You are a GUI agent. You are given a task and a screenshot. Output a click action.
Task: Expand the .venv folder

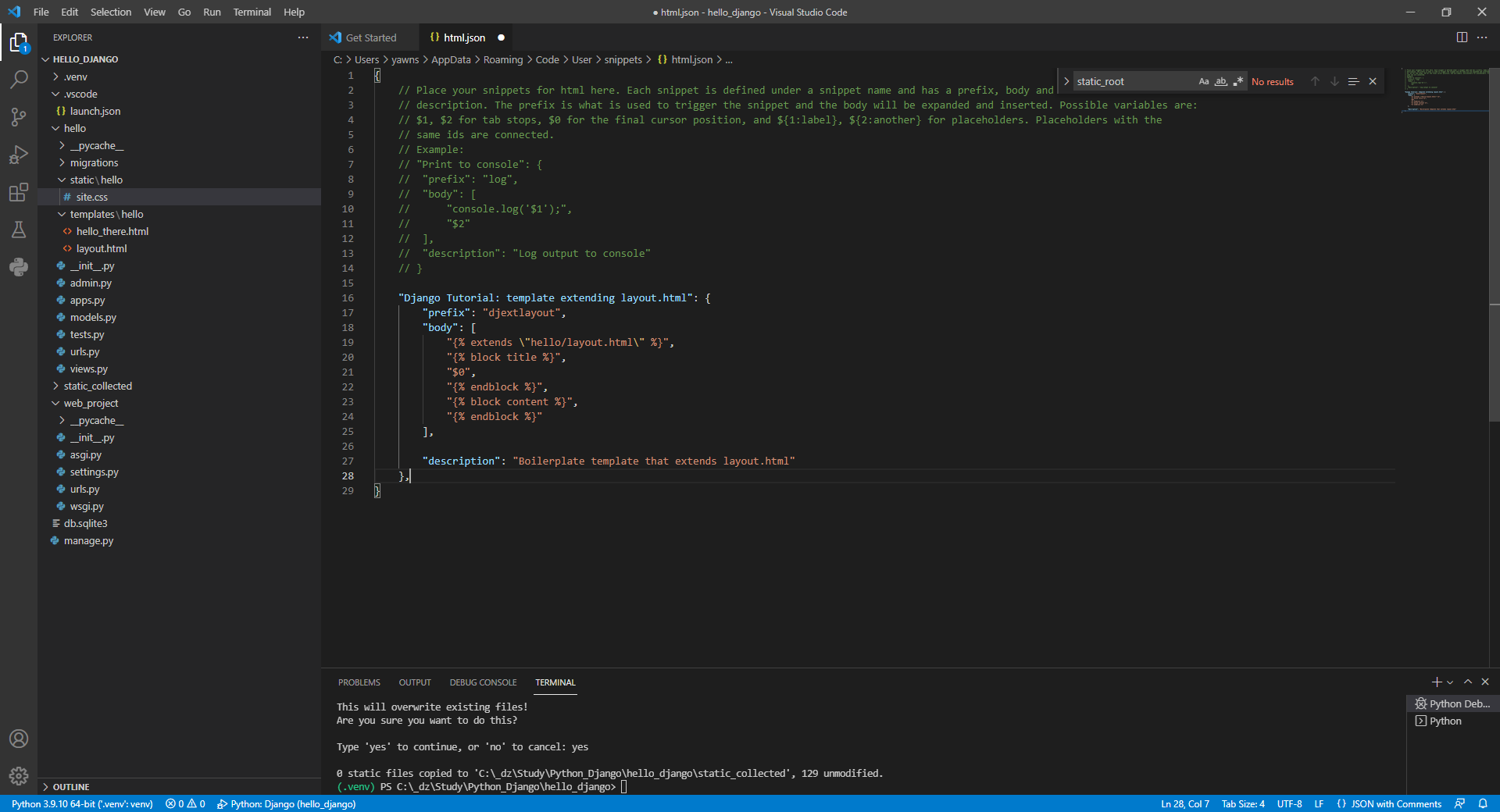point(75,77)
